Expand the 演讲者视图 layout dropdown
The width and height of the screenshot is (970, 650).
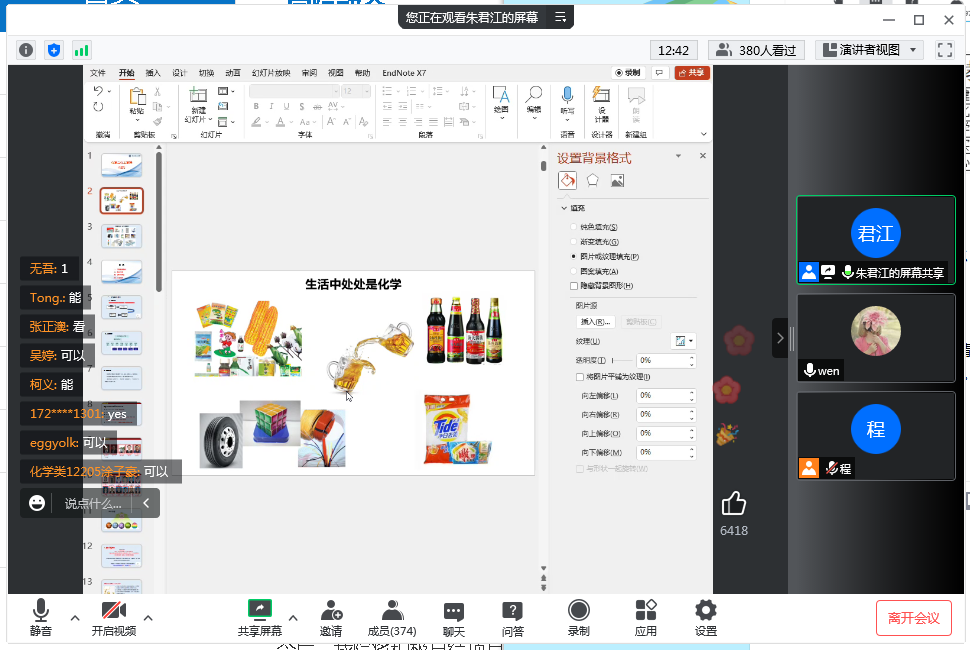868,50
